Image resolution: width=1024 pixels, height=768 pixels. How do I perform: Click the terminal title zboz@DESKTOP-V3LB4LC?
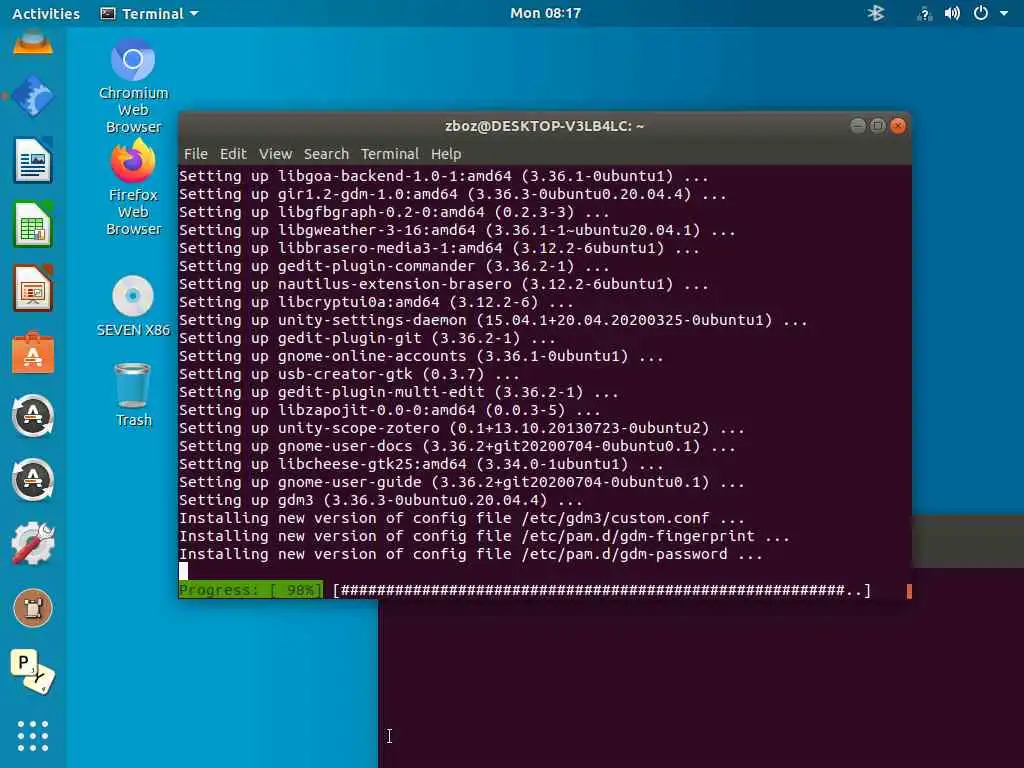[x=544, y=126]
